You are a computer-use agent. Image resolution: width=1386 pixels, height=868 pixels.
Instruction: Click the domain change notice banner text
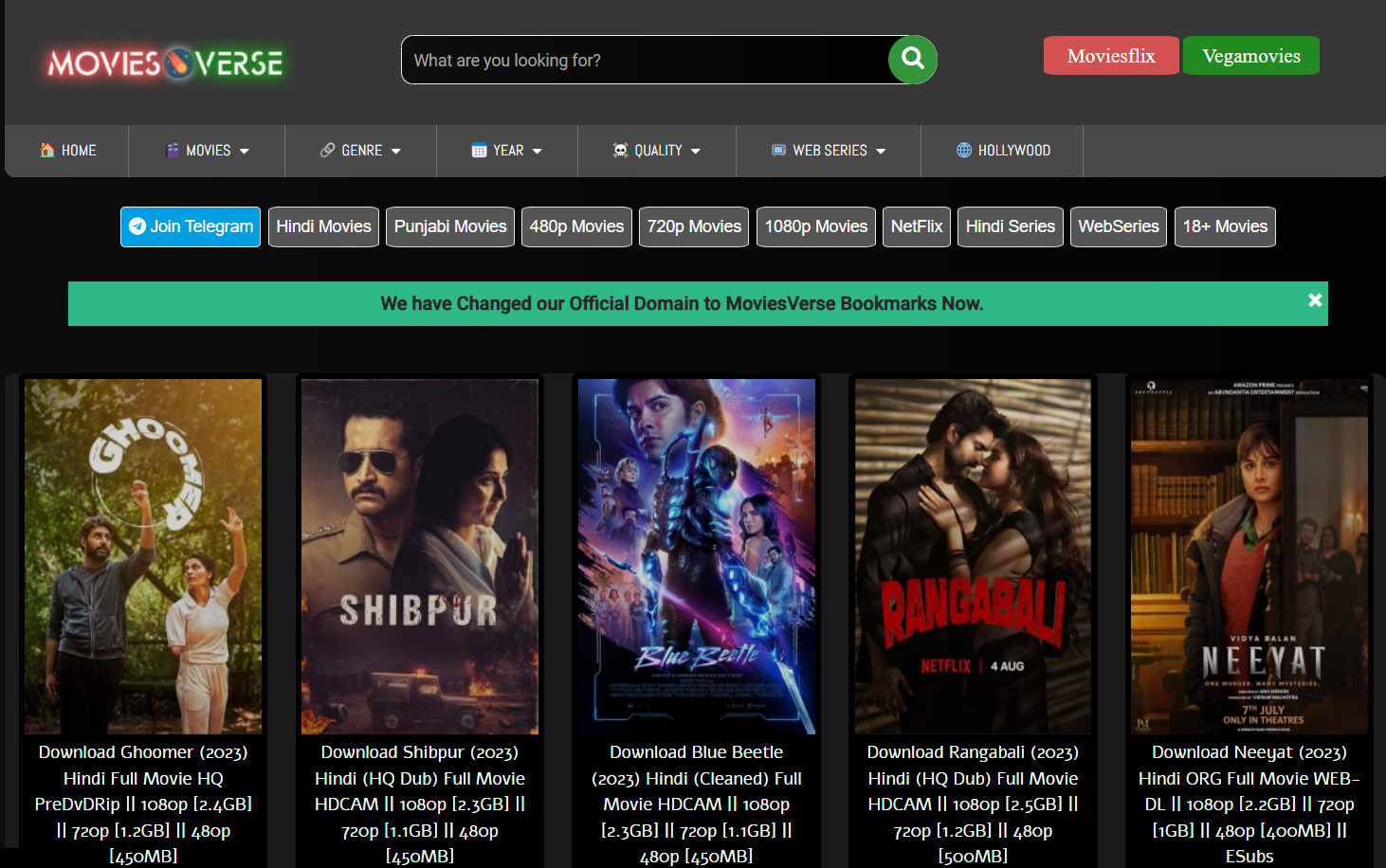pyautogui.click(x=682, y=303)
